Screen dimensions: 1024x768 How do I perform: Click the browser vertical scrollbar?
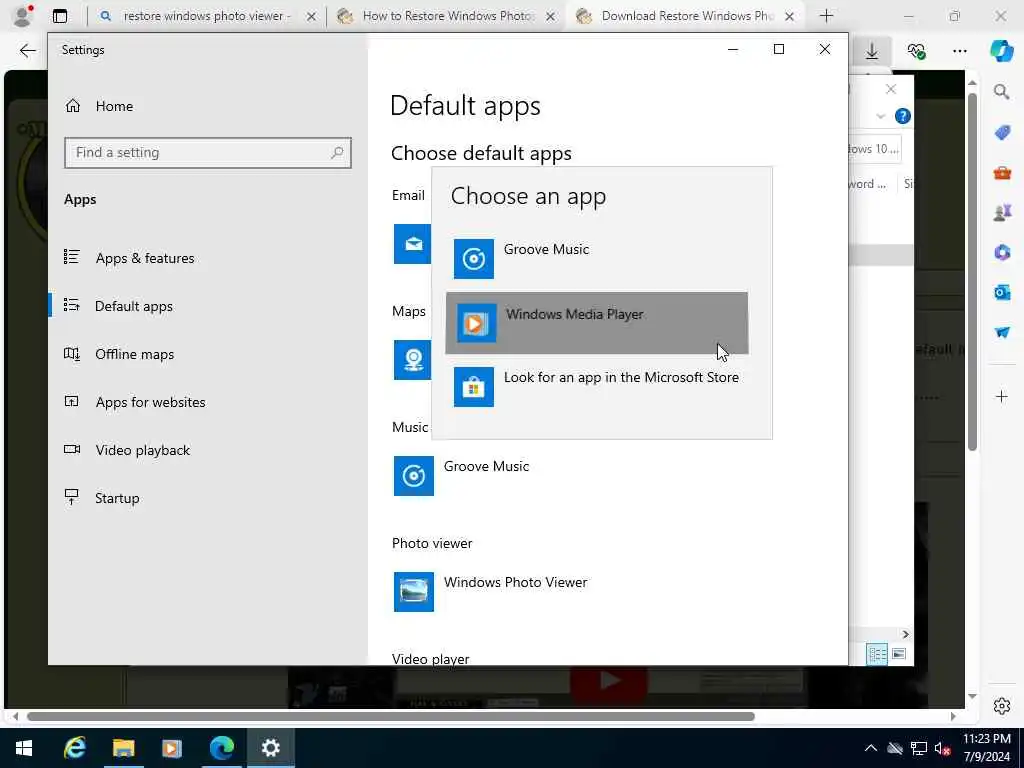pyautogui.click(x=972, y=272)
